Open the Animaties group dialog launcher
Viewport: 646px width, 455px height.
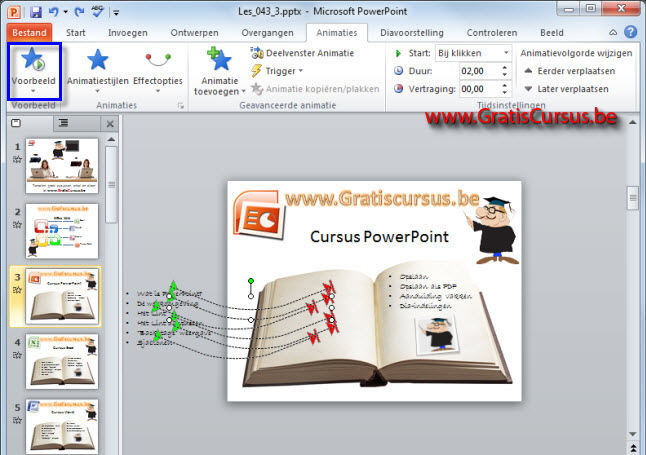pos(180,106)
